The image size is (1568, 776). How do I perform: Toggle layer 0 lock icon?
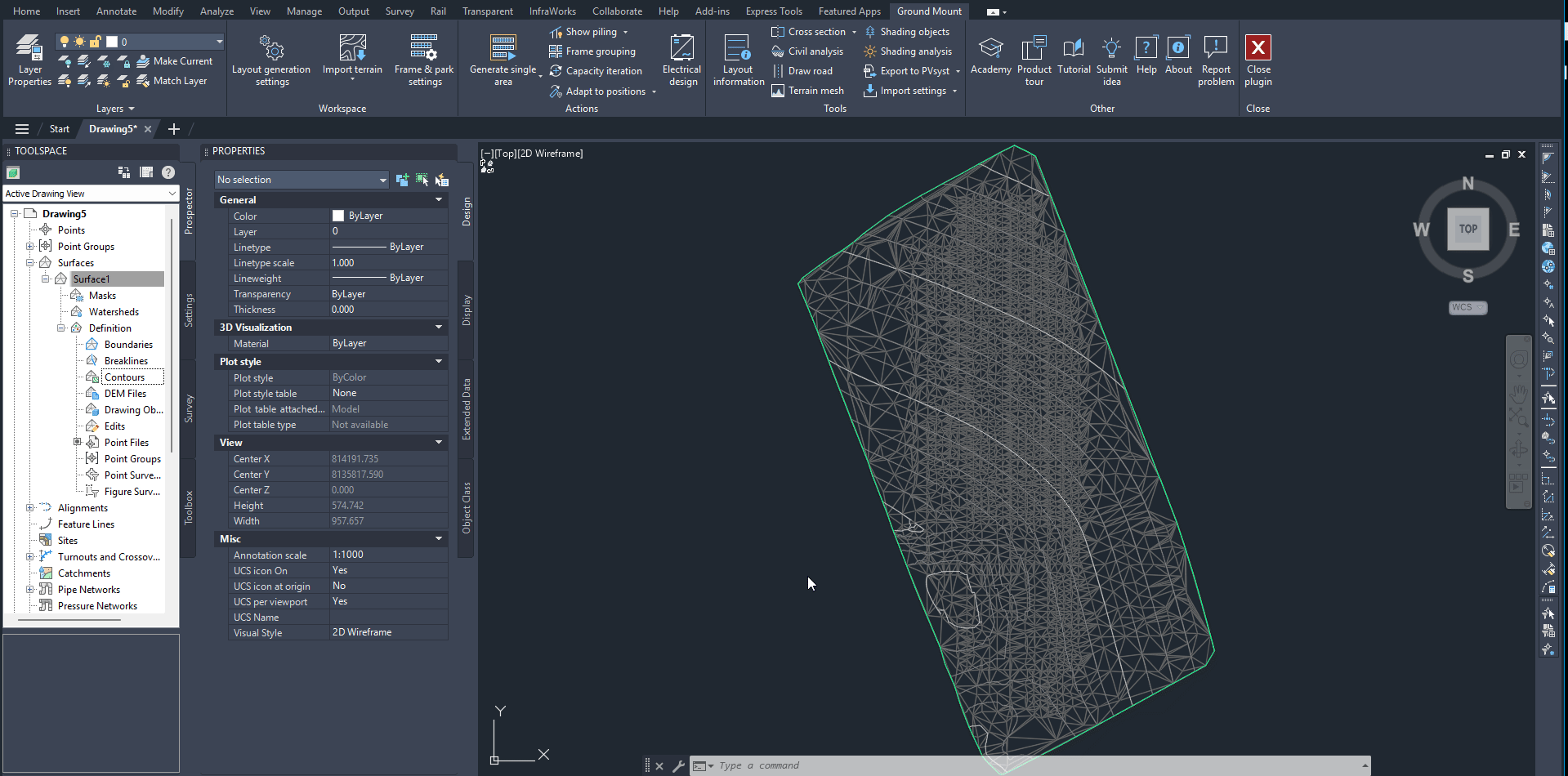point(95,42)
